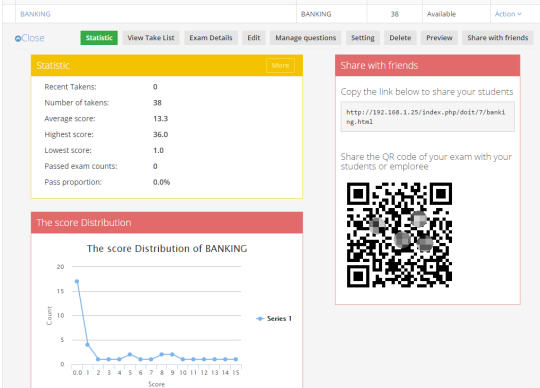Show Exam Details
The image size is (540, 388).
211,38
